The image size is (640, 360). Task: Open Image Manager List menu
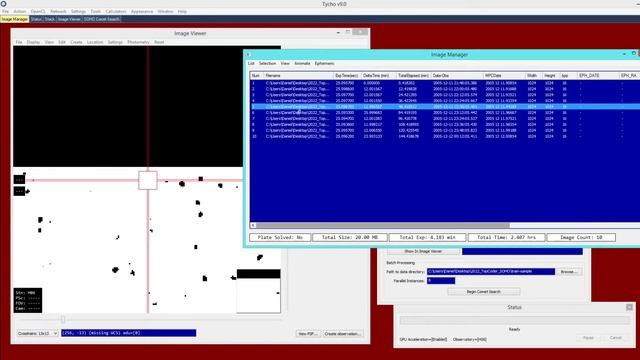pos(251,63)
